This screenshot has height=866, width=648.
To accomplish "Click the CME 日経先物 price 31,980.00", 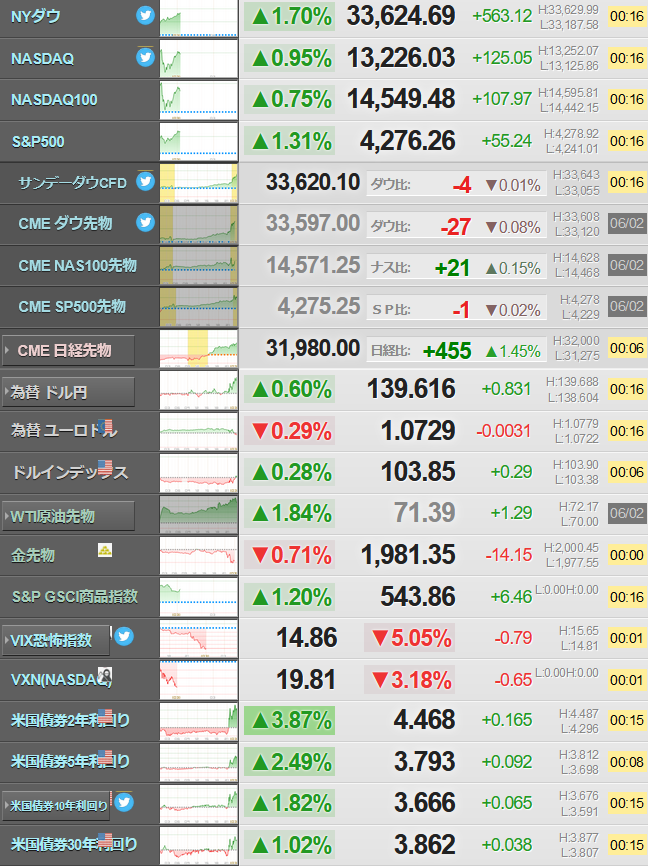I will pyautogui.click(x=313, y=348).
